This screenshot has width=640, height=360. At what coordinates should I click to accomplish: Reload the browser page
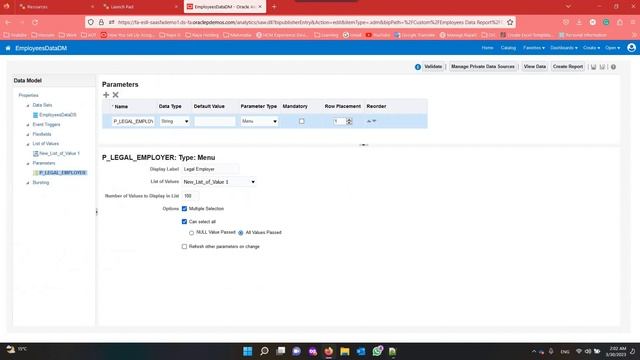coord(35,22)
